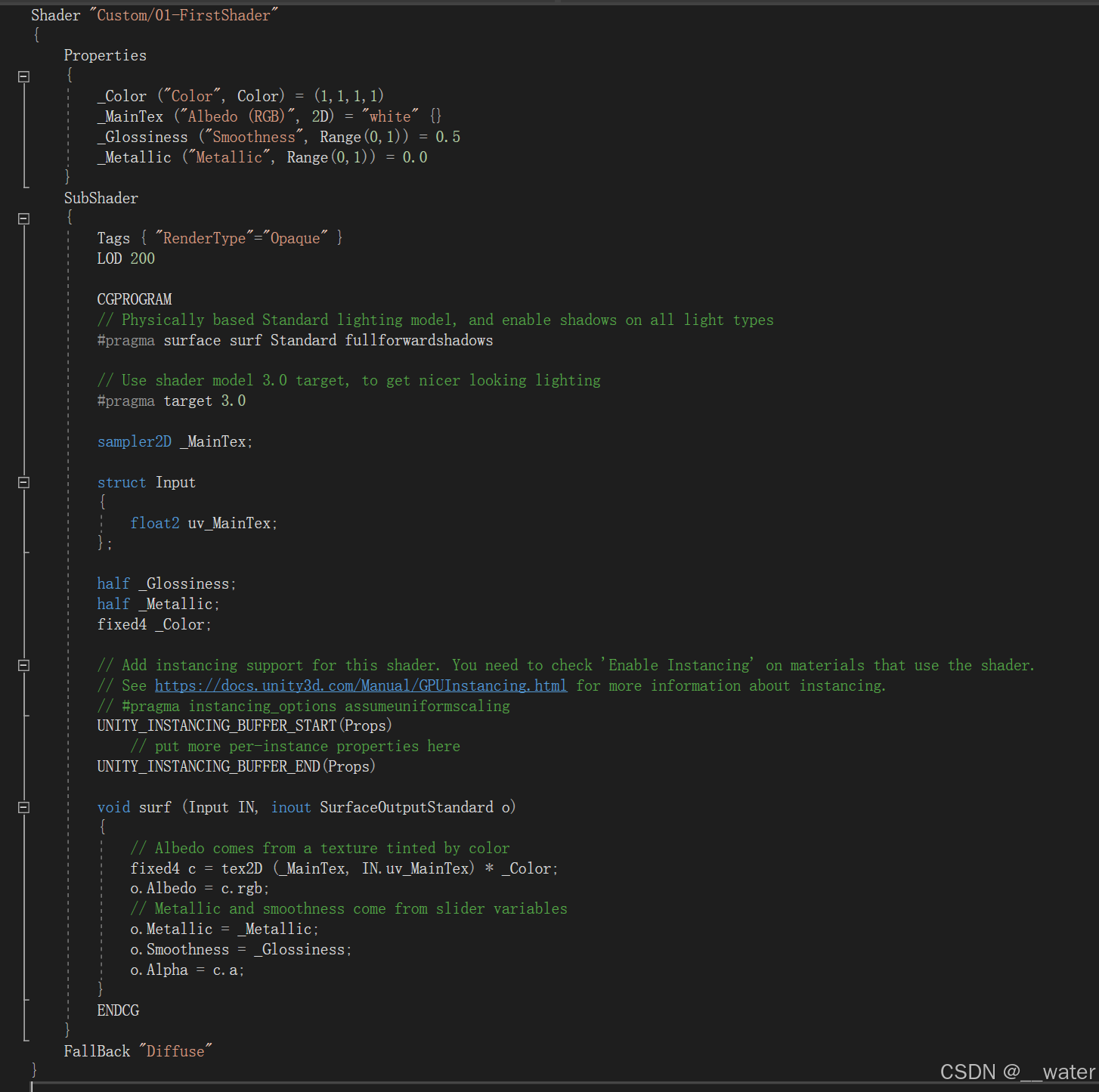
Task: Click the comment about Physically based Standard lighting
Action: click(435, 320)
